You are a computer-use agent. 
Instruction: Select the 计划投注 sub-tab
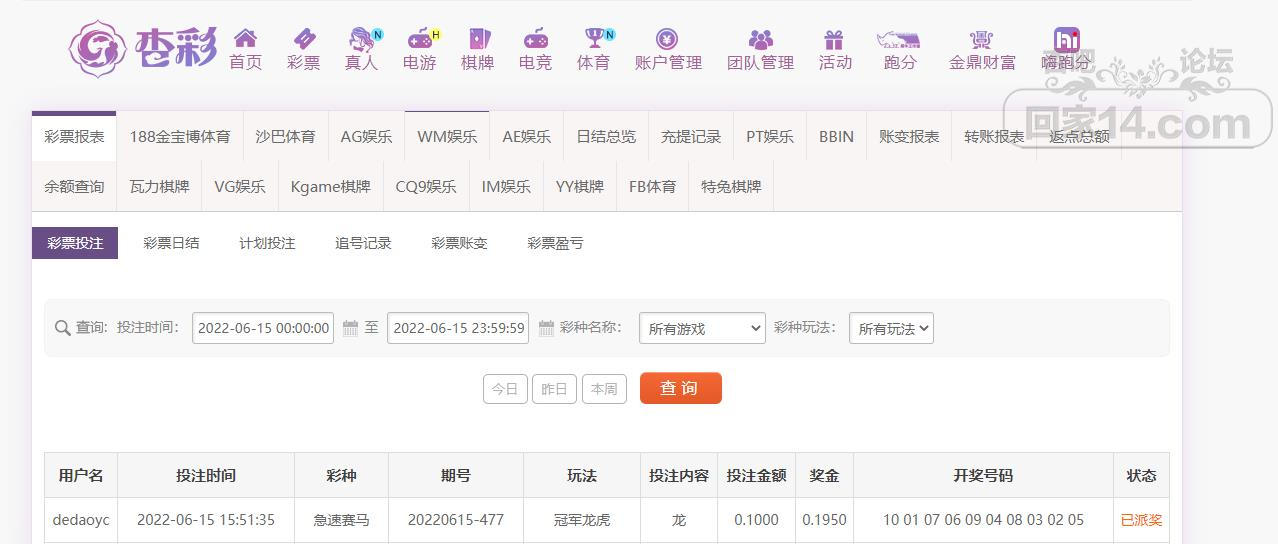tap(267, 243)
